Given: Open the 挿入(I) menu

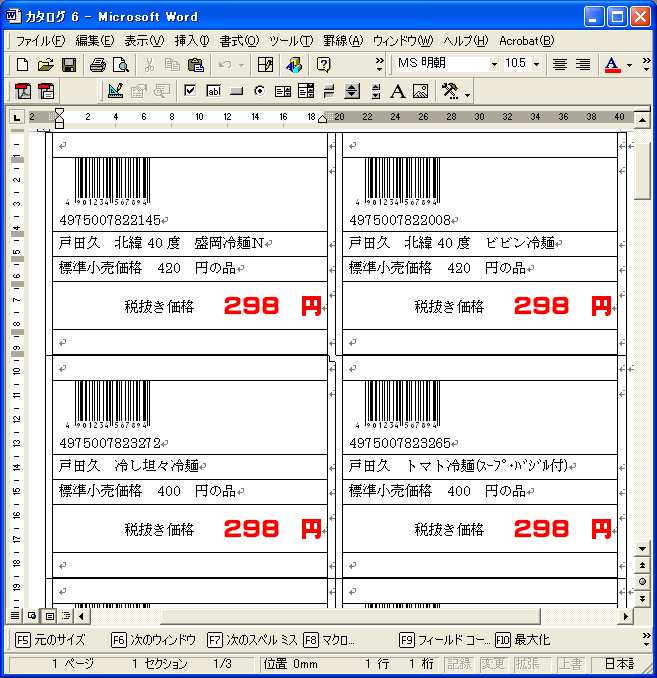Looking at the screenshot, I should pos(192,41).
